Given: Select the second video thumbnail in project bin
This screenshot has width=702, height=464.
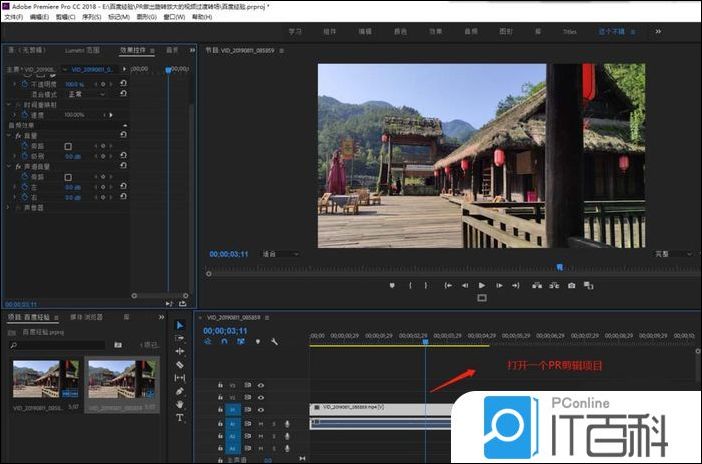Looking at the screenshot, I should point(122,380).
